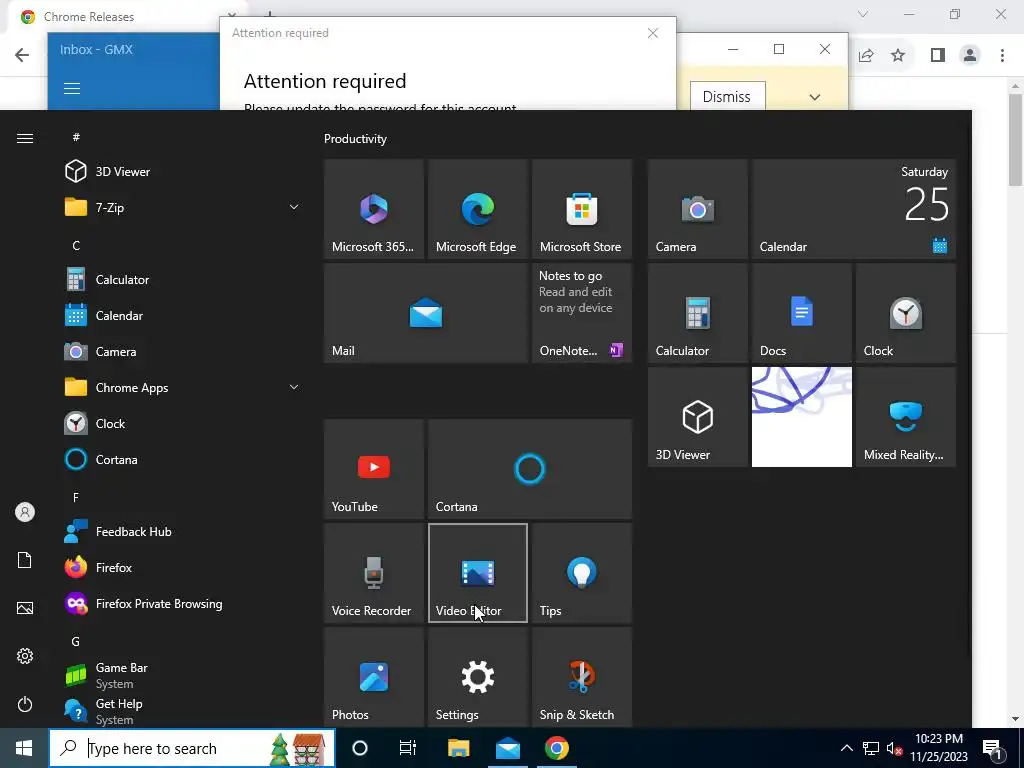Open the Settings tile
This screenshot has height=768, width=1024.
tap(477, 677)
